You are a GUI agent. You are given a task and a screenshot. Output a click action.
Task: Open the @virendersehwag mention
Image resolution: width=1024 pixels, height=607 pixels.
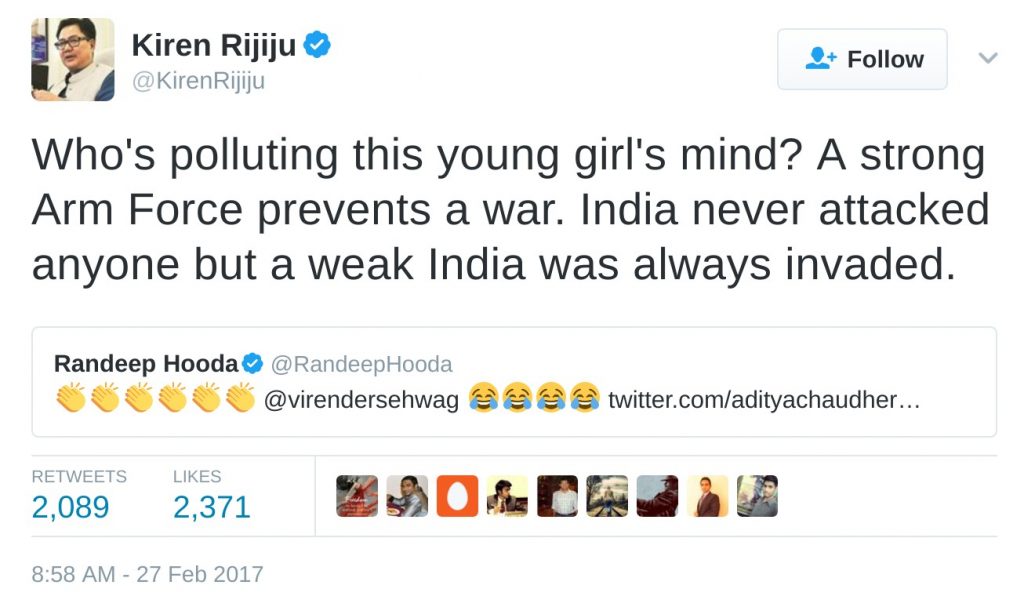(361, 400)
